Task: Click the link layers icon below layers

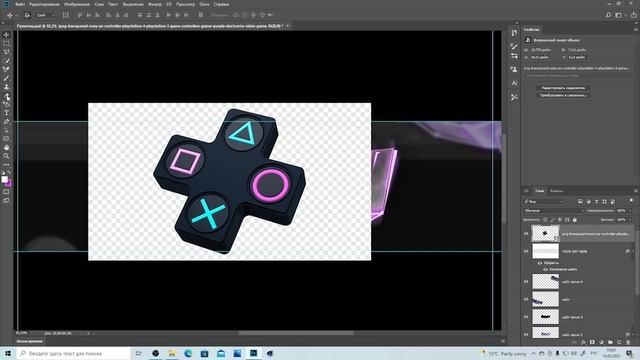Action: pyautogui.click(x=574, y=342)
